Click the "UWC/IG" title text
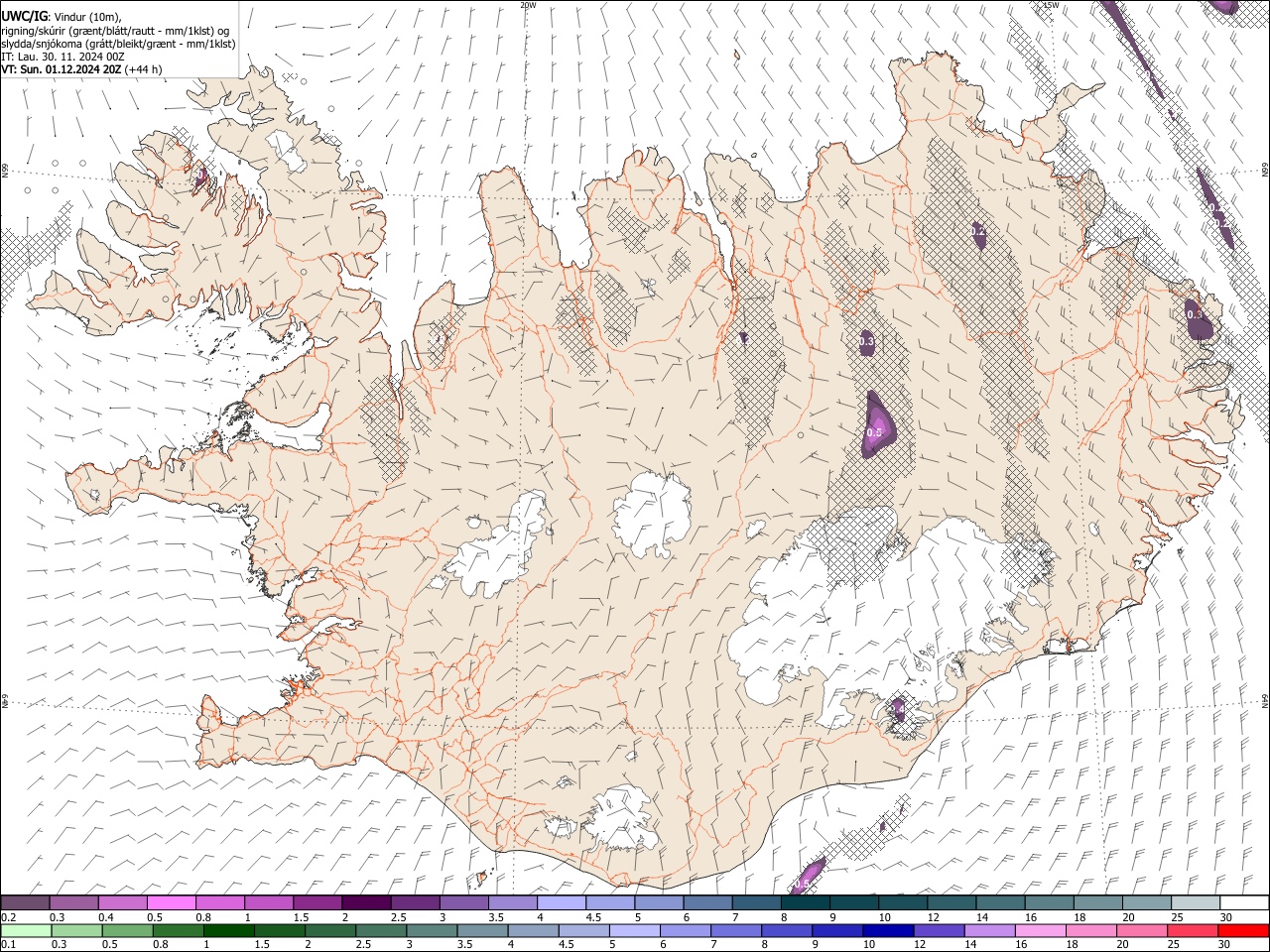This screenshot has height=952, width=1270. (x=24, y=16)
